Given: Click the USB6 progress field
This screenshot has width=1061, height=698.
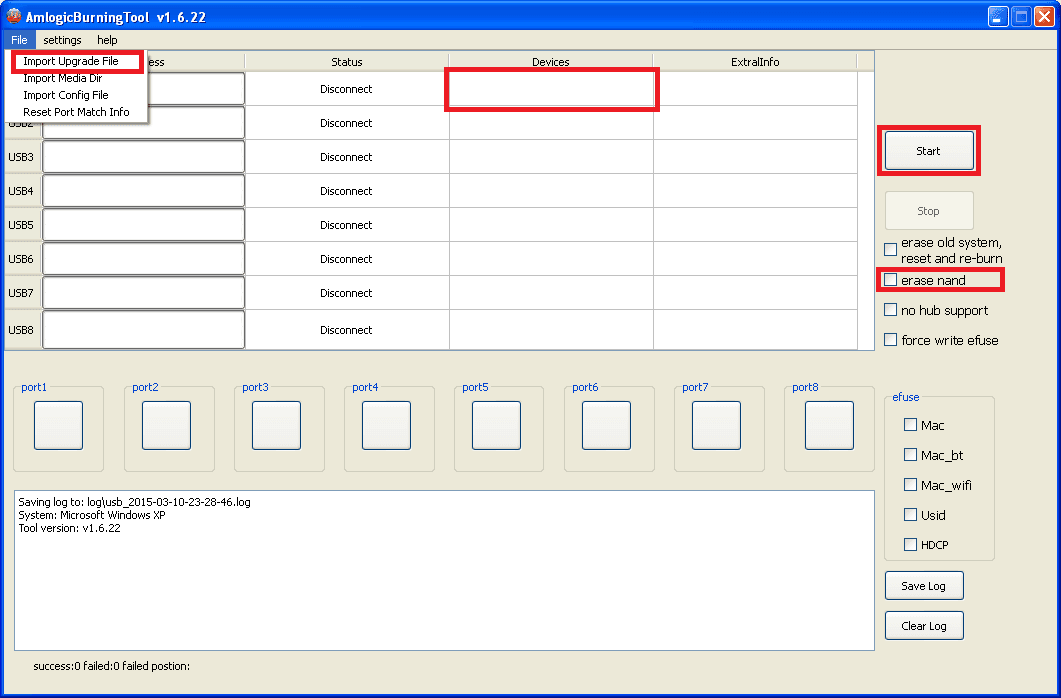Looking at the screenshot, I should (x=143, y=258).
